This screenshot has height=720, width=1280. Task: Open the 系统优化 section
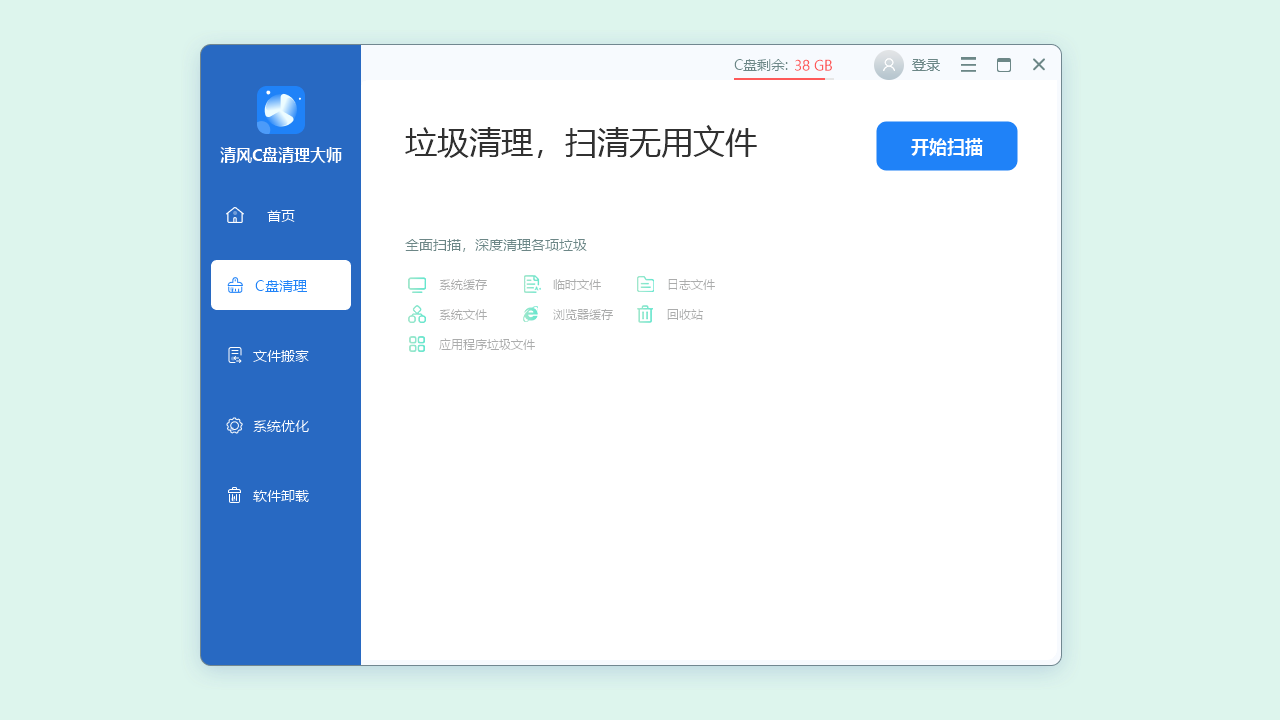(x=280, y=425)
